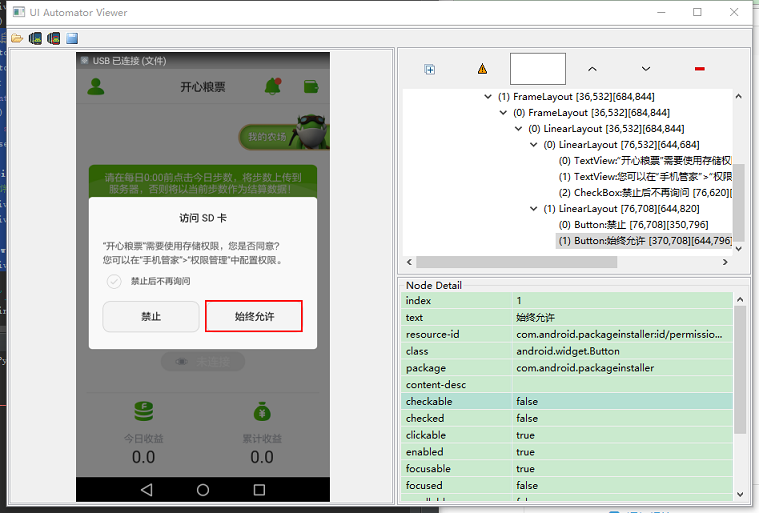Screen dimensions: 759x513
Task: Click Node Detail scroll down arrow
Action: point(740,494)
